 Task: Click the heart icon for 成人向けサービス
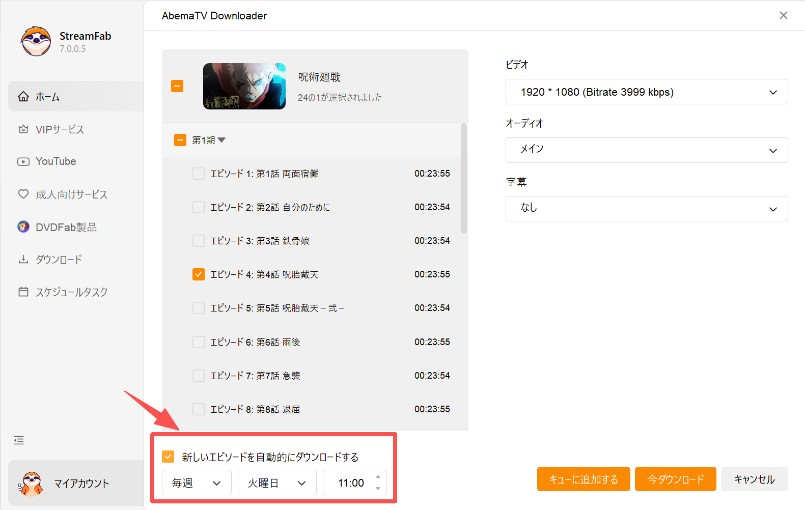point(23,194)
